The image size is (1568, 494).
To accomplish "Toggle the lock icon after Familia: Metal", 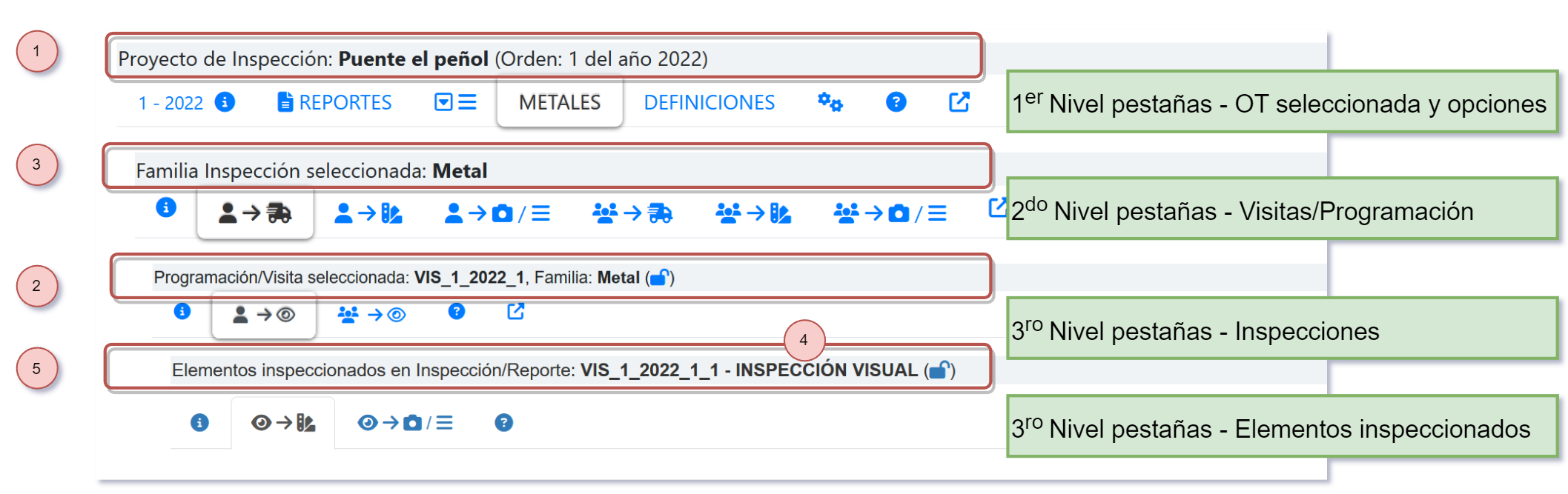I will click(660, 278).
